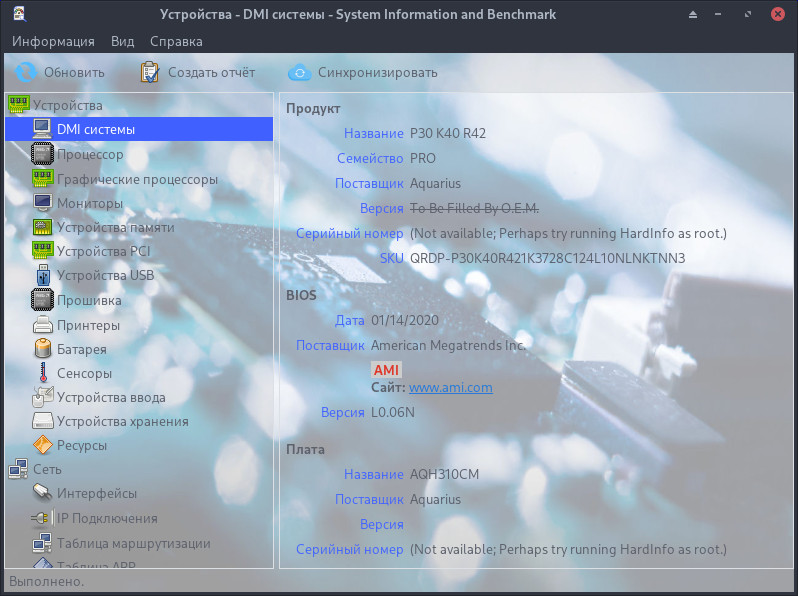Viewport: 798px width, 596px height.
Task: Click the BIOS version L0.06N
Action: [x=392, y=412]
